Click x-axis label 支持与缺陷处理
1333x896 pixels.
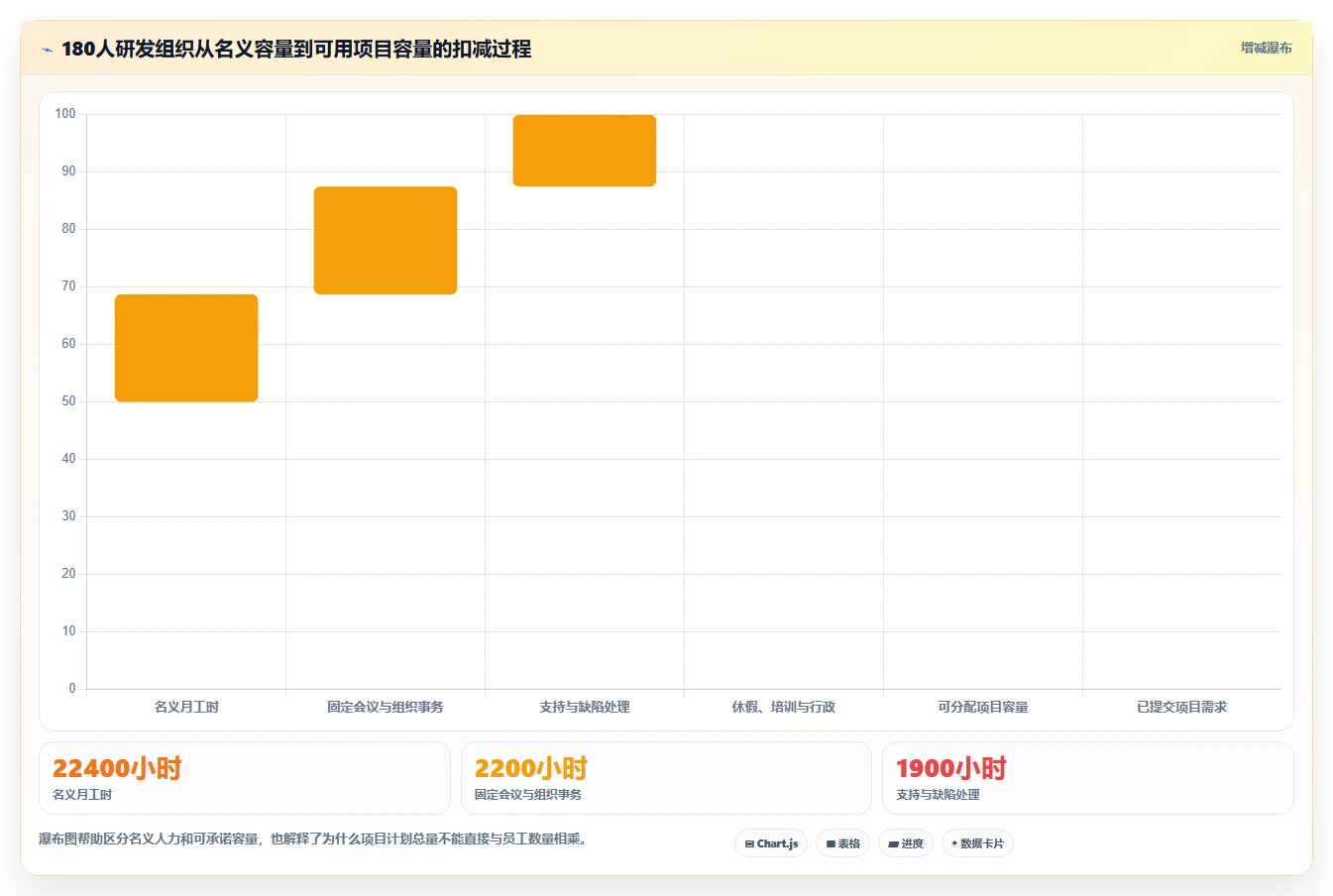(585, 707)
